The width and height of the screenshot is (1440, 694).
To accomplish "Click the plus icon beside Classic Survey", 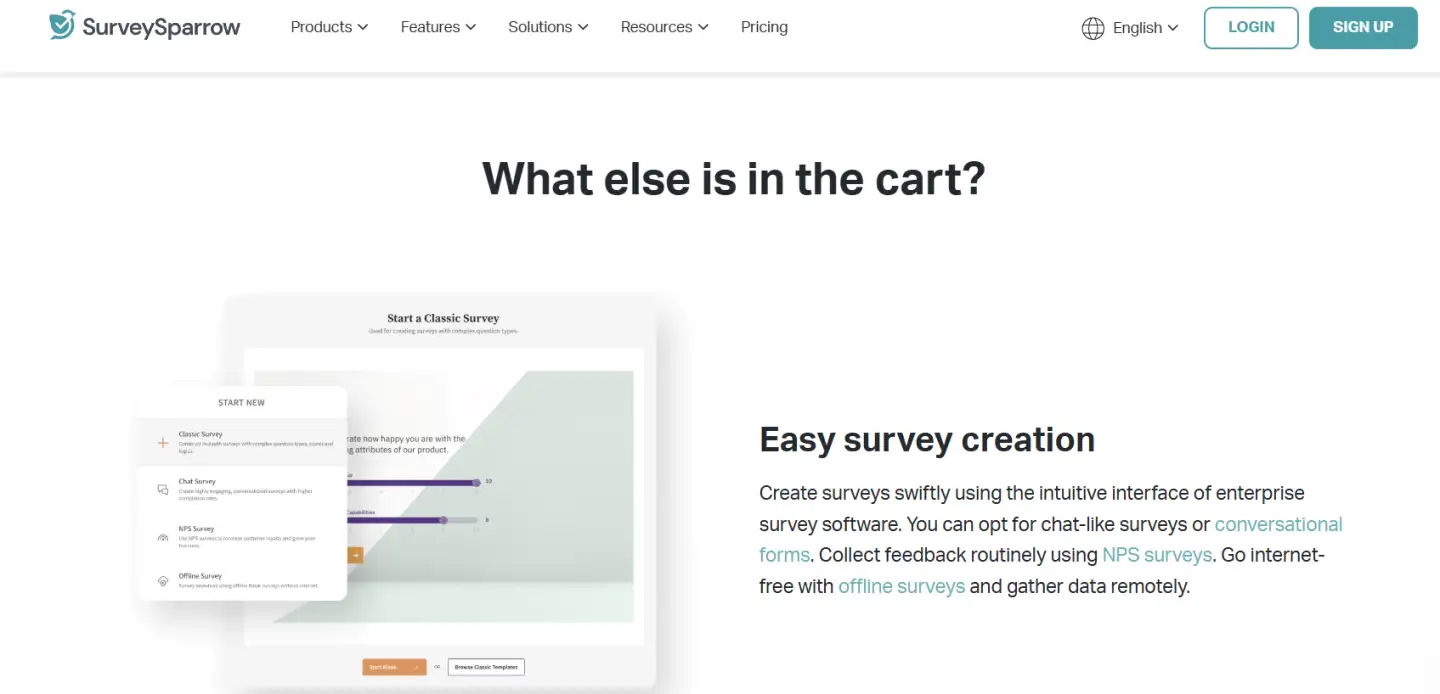I will pos(163,442).
